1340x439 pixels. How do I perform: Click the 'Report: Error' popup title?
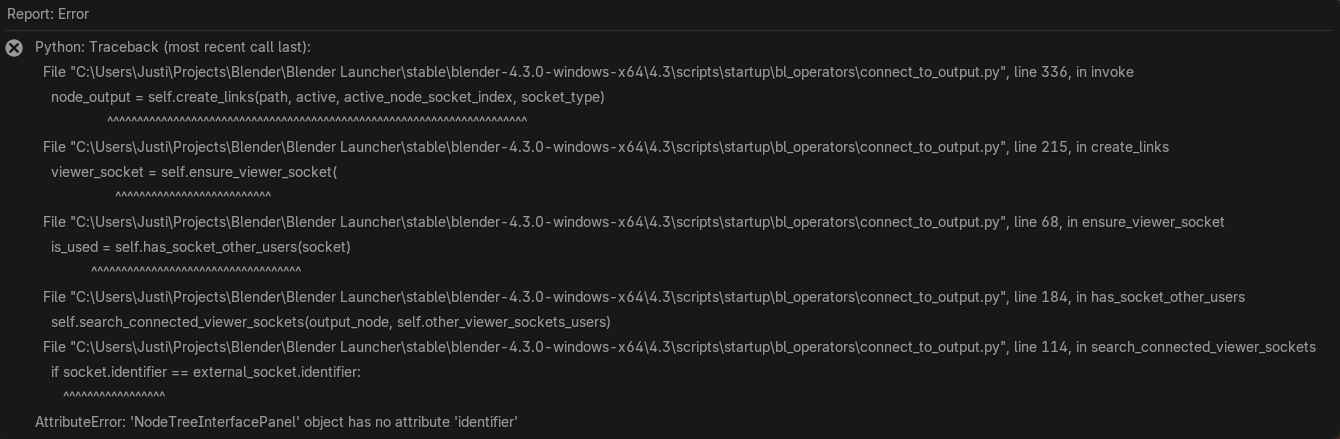point(48,14)
